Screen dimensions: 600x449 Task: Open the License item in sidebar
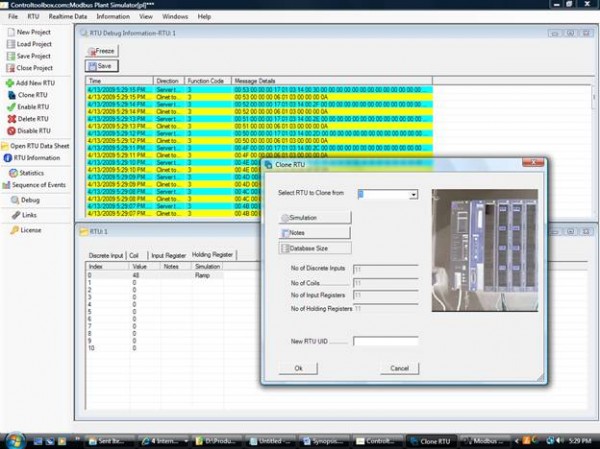[x=12, y=230]
